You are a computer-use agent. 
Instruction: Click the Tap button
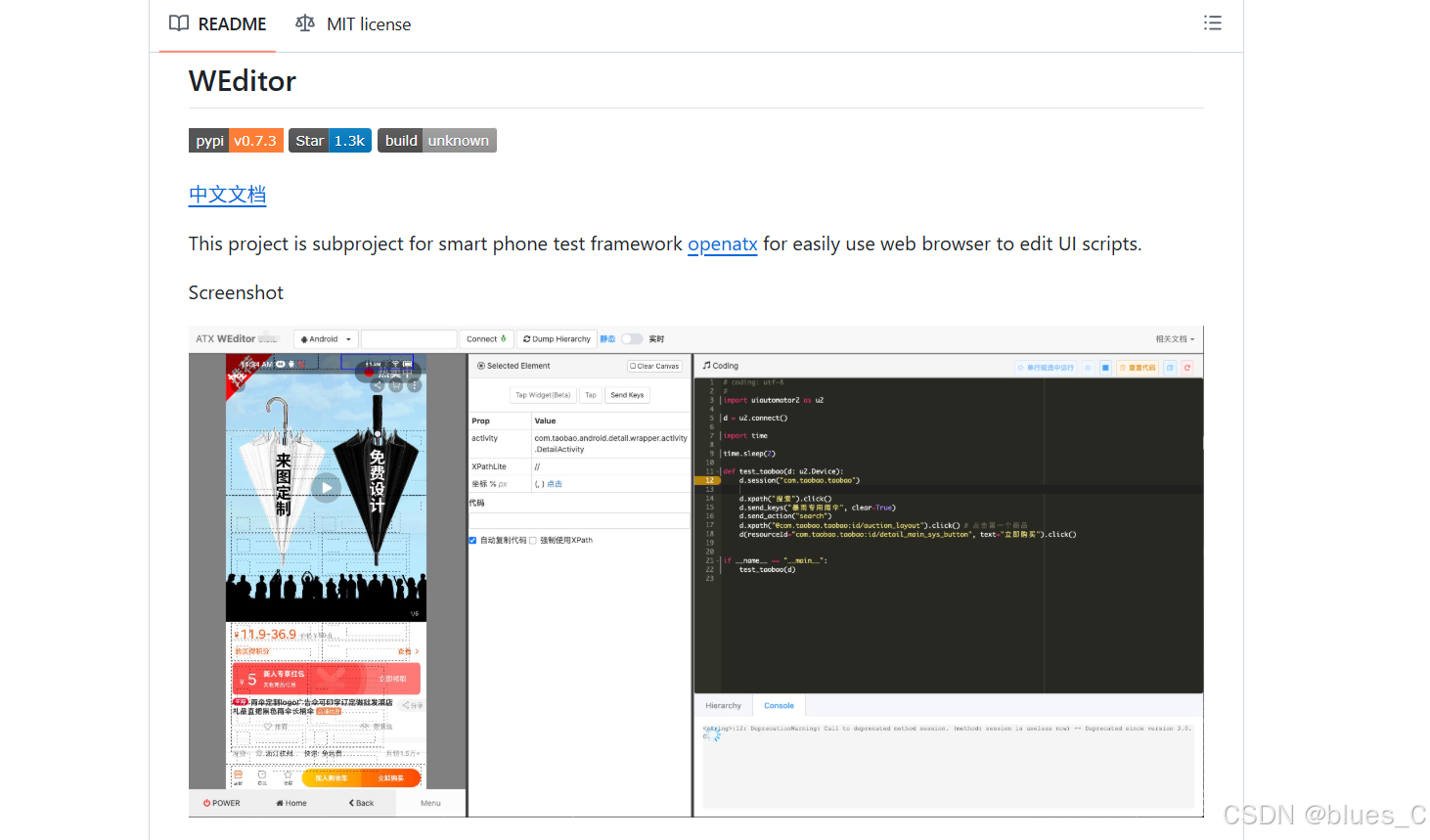591,395
